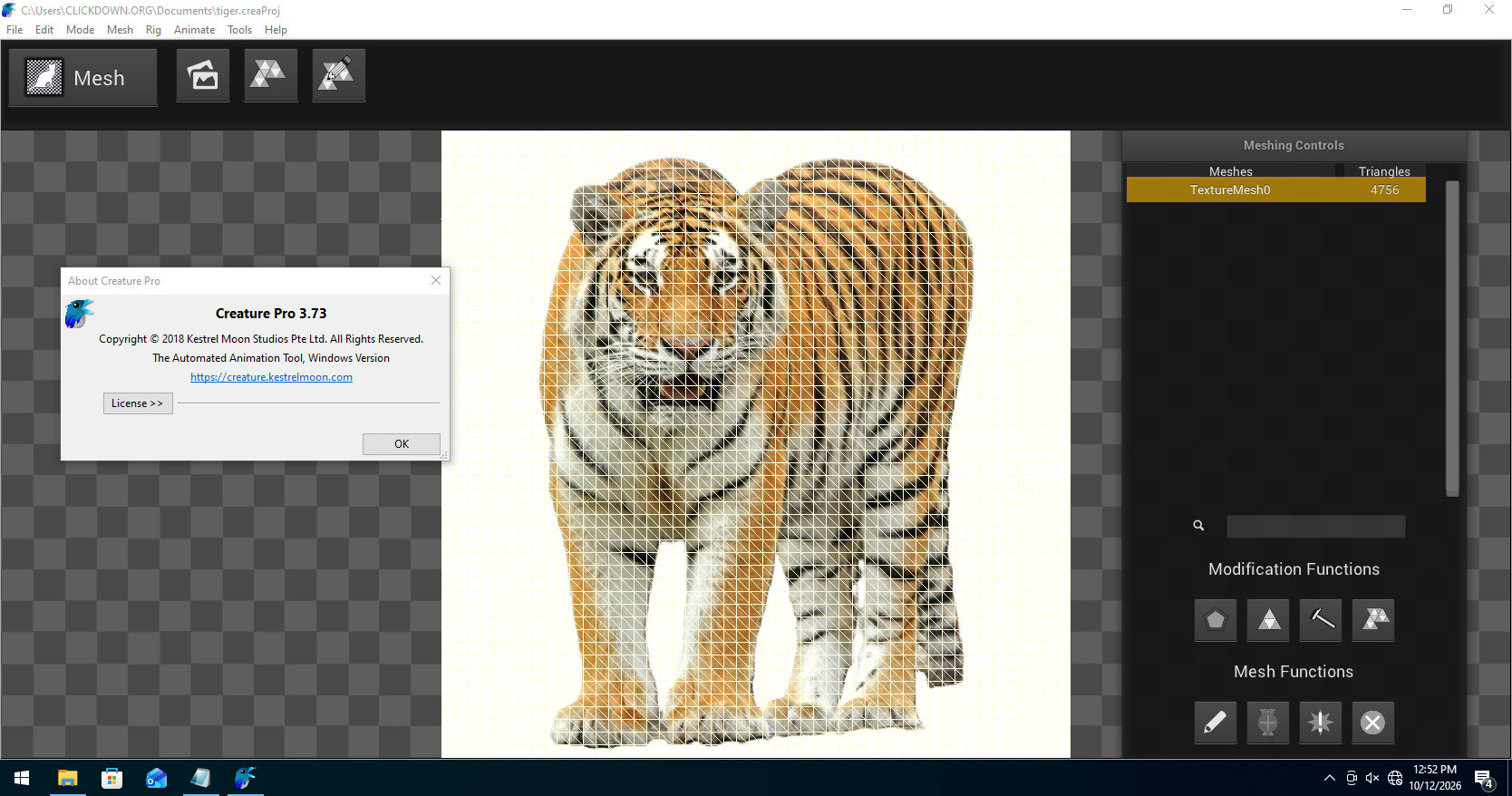
Task: Open the Mode menu
Action: (x=80, y=30)
